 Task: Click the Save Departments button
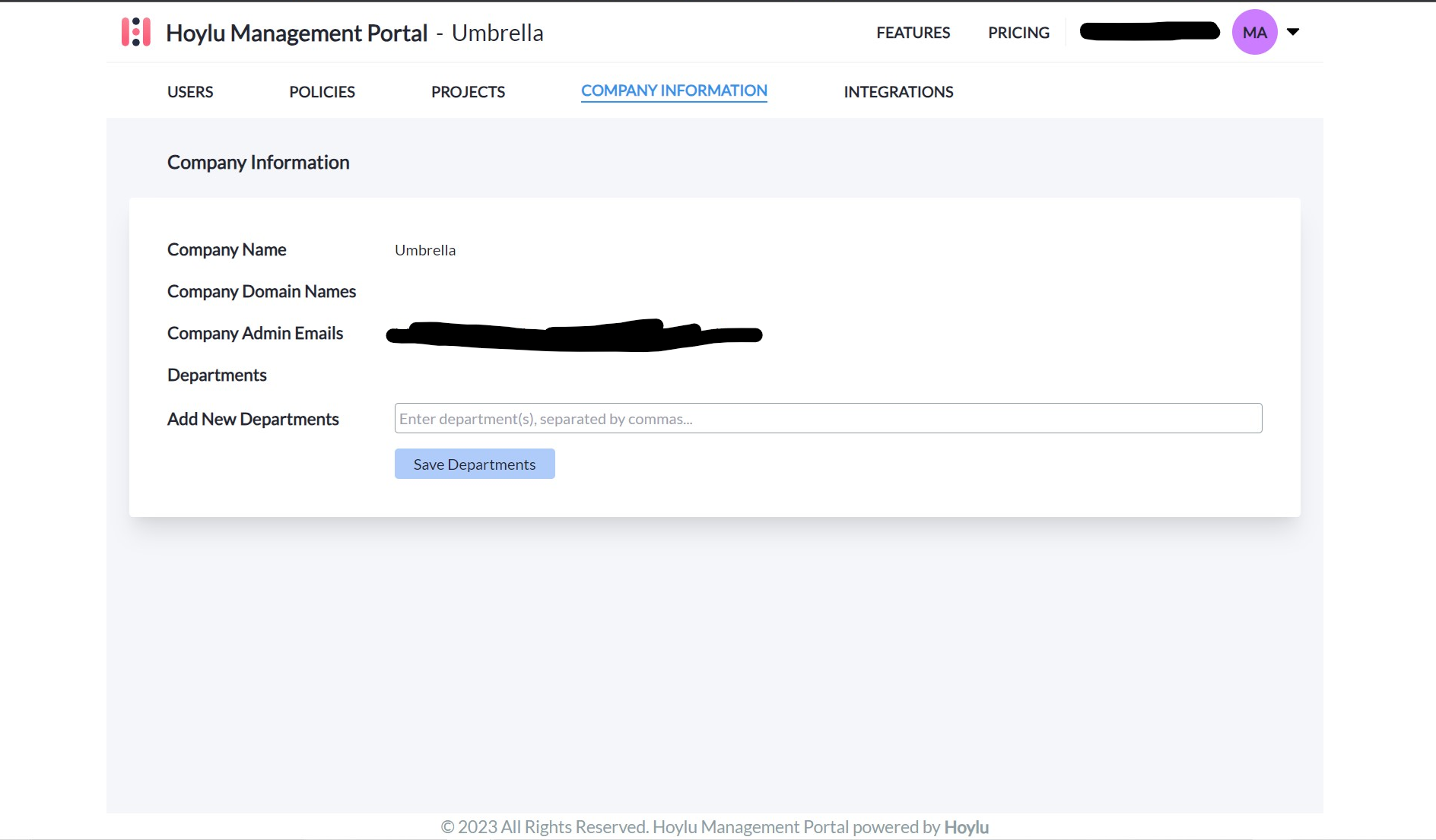pos(475,464)
